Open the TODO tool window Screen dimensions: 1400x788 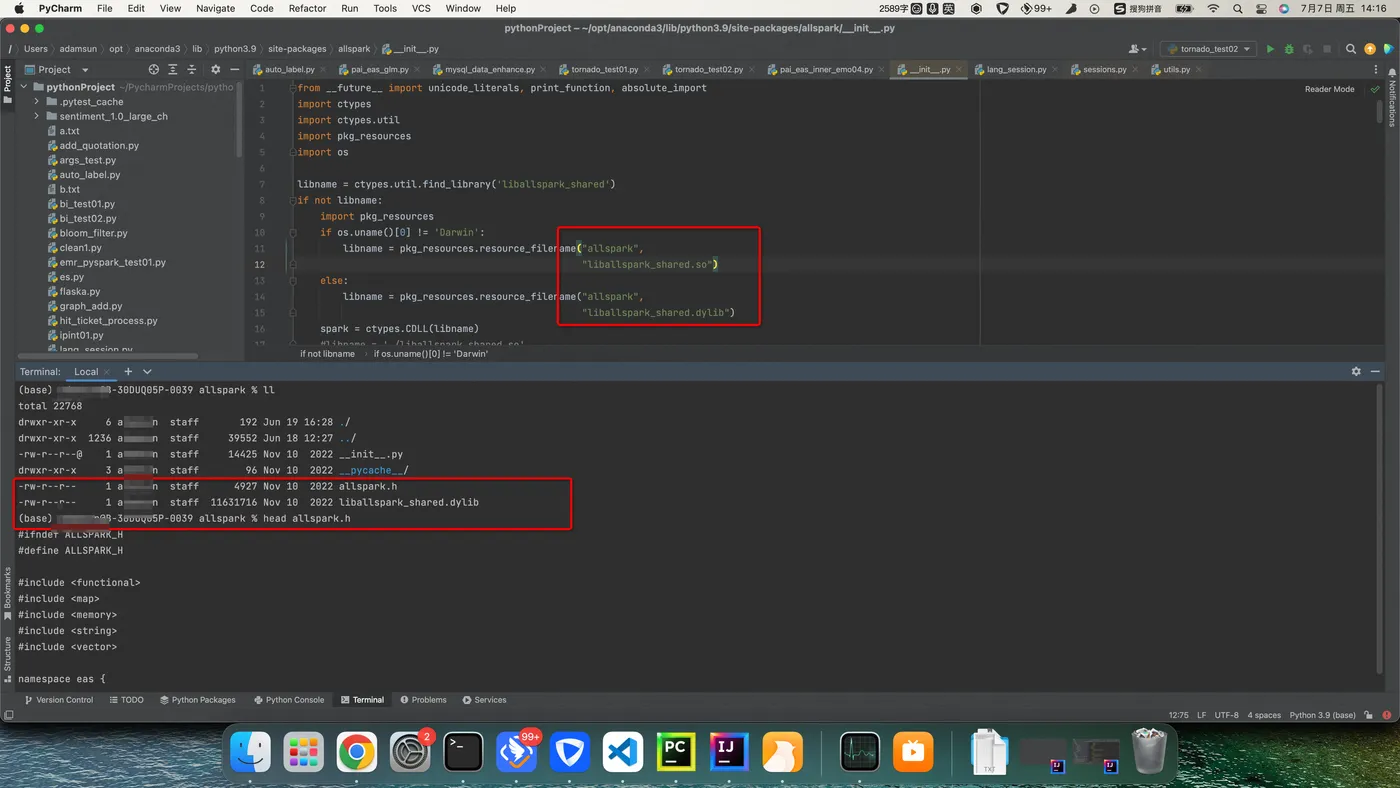(127, 700)
